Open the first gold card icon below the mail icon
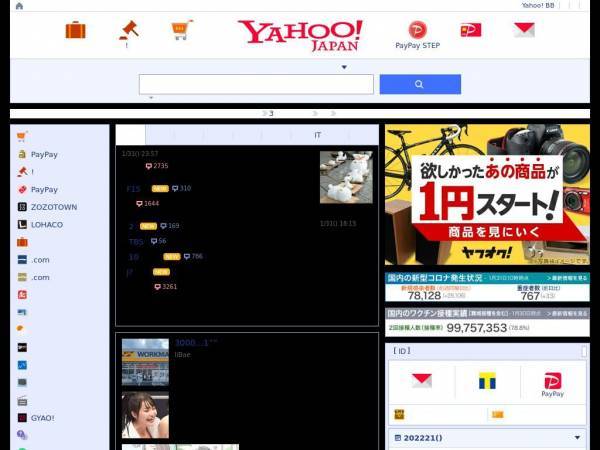 pyautogui.click(x=399, y=414)
